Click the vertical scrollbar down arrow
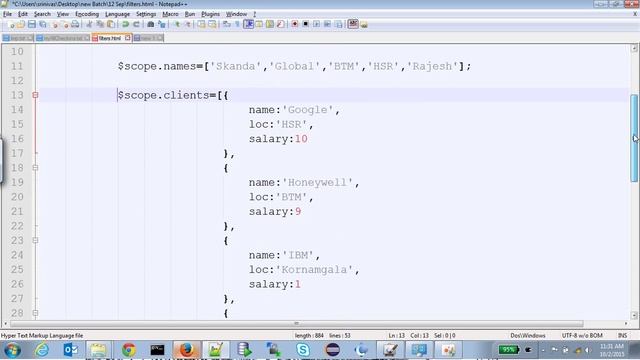 (x=634, y=315)
